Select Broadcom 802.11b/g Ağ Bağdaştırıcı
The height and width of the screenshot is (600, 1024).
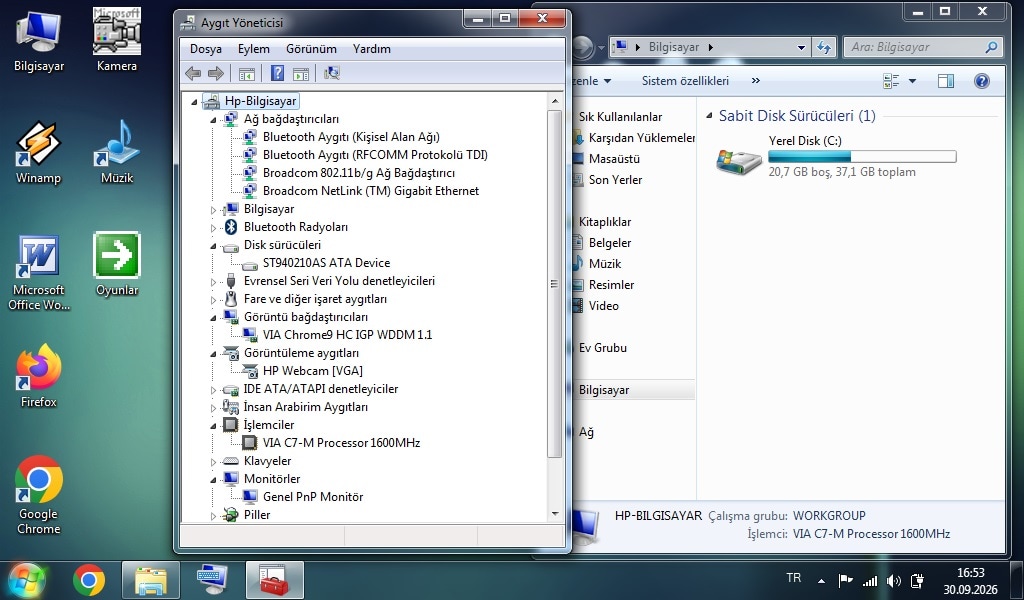click(x=359, y=173)
